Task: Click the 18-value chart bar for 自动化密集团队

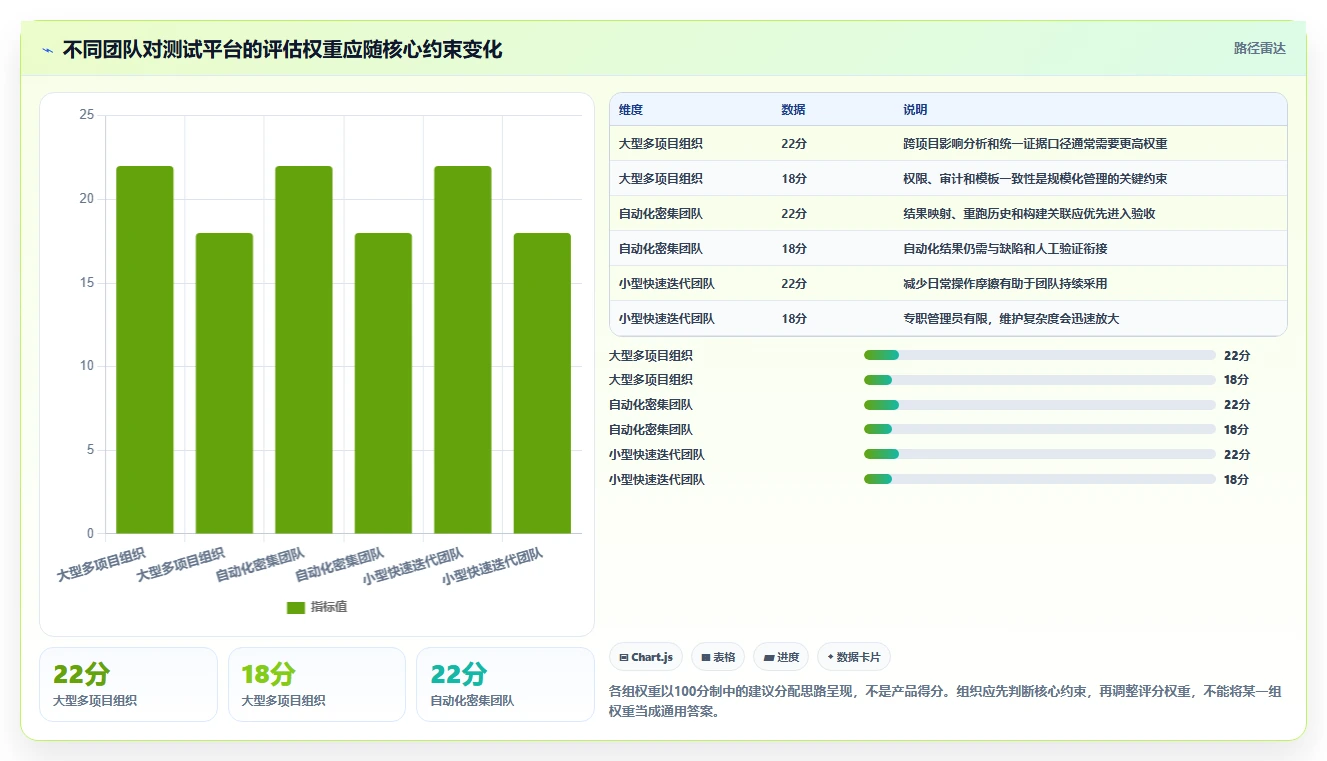Action: click(x=383, y=383)
